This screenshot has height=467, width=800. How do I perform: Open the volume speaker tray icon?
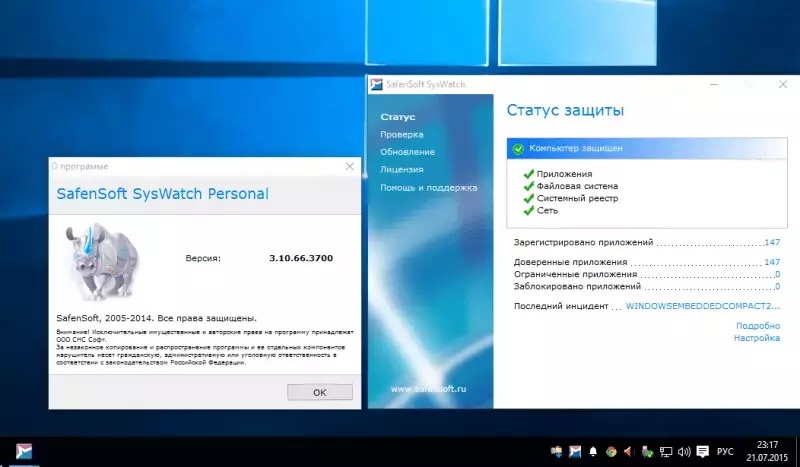pyautogui.click(x=684, y=452)
